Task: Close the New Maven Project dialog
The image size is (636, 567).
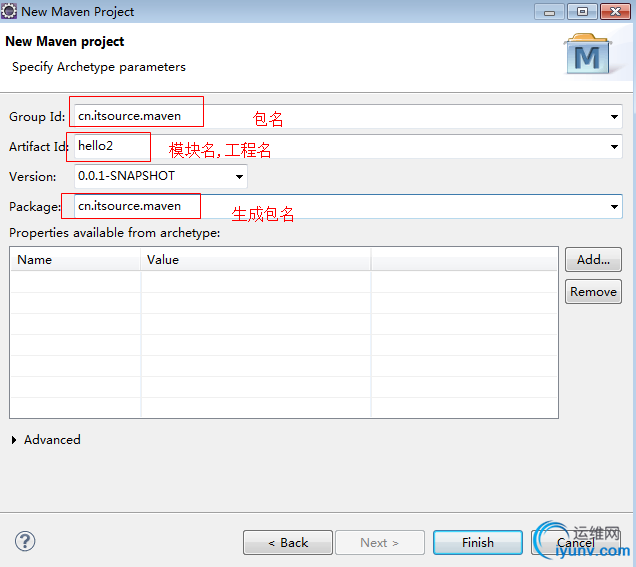Action: click(615, 12)
